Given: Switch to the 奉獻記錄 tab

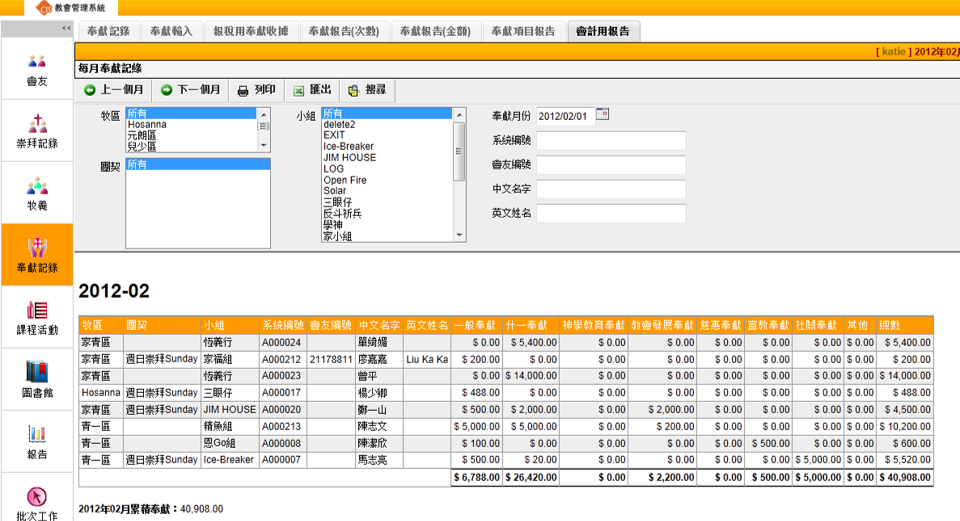Looking at the screenshot, I should (x=108, y=31).
